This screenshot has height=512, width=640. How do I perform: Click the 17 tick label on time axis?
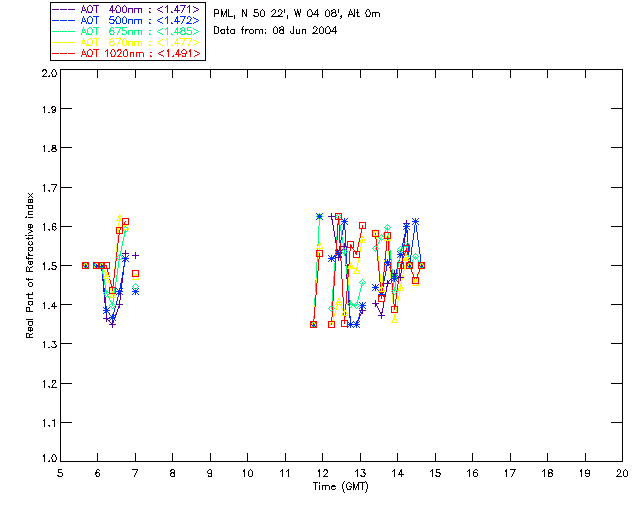click(509, 474)
